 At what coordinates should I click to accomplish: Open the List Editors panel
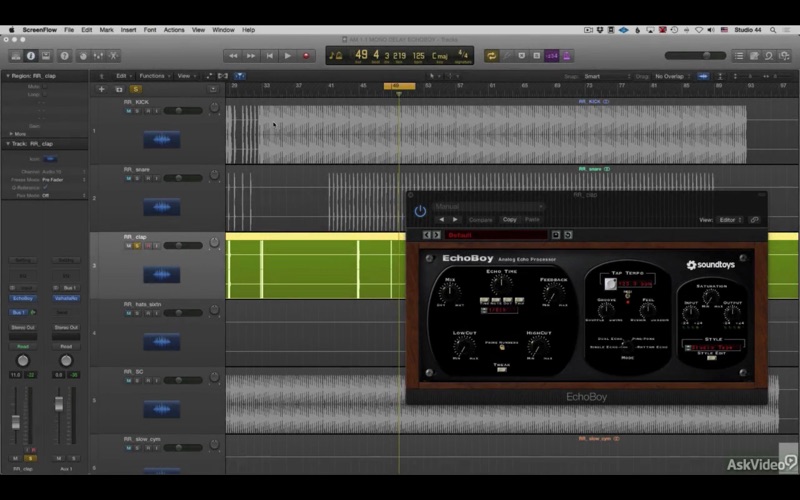[x=738, y=56]
